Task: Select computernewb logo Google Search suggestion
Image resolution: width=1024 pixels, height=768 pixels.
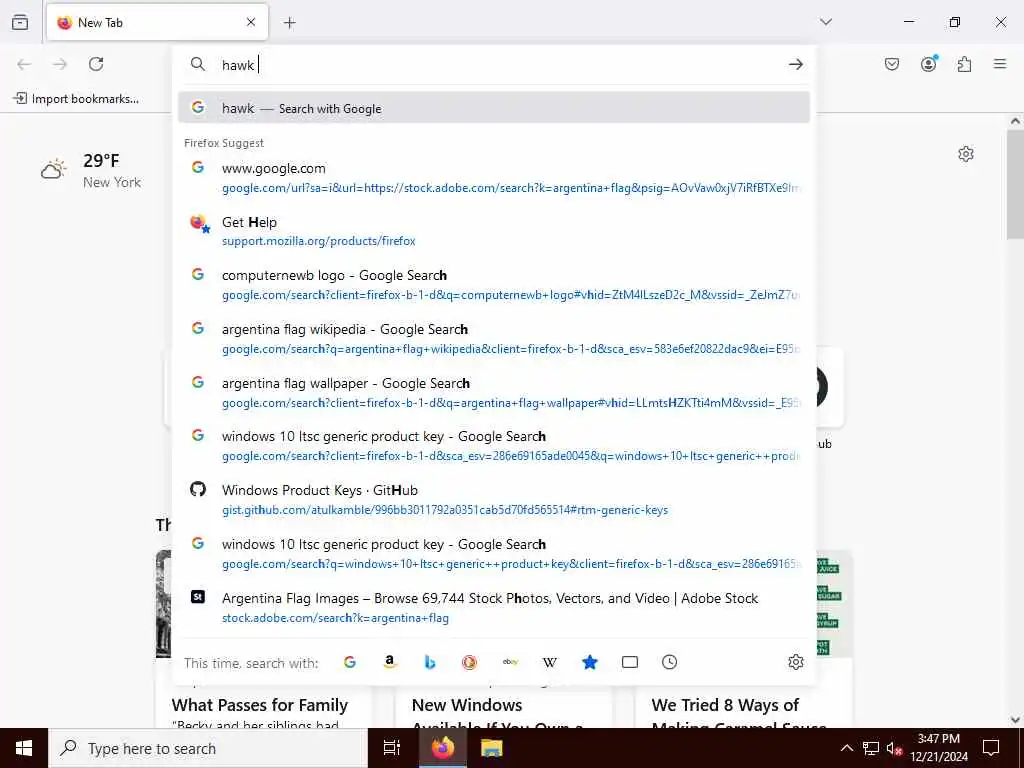Action: point(494,285)
